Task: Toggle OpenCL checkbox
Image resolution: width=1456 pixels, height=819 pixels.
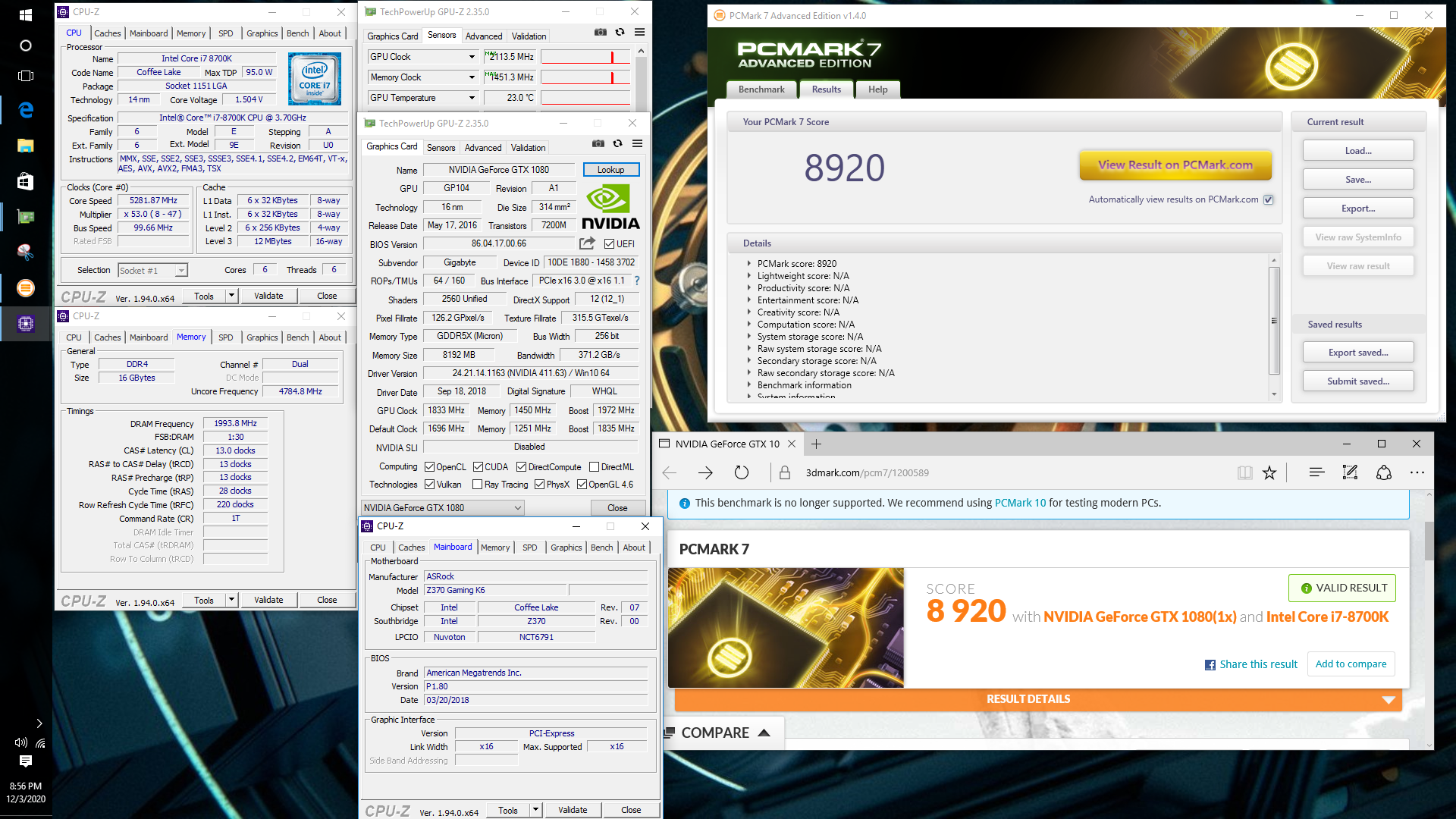Action: point(429,467)
